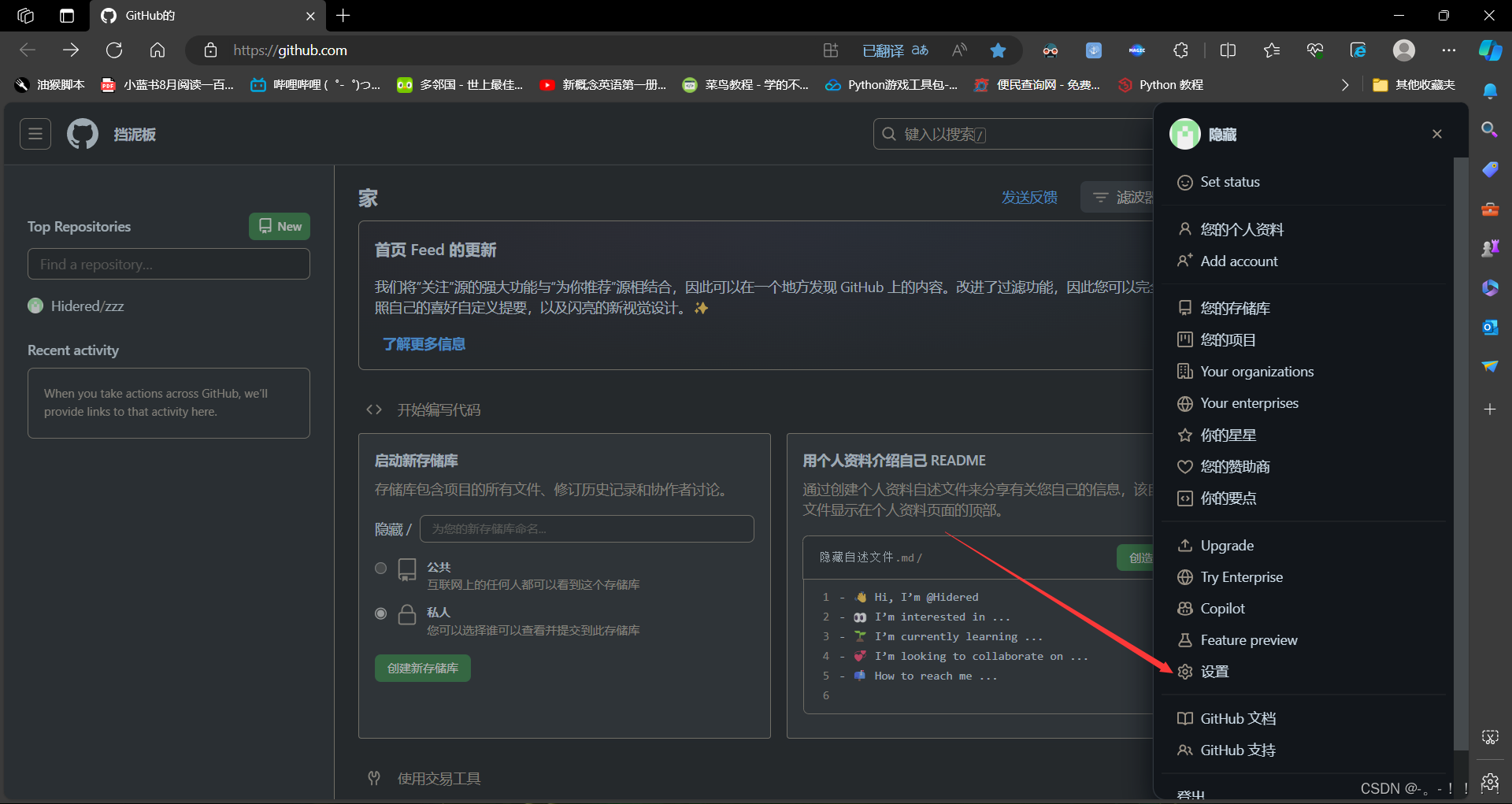The height and width of the screenshot is (804, 1512).
Task: Open the read aloud icon
Action: click(x=959, y=50)
